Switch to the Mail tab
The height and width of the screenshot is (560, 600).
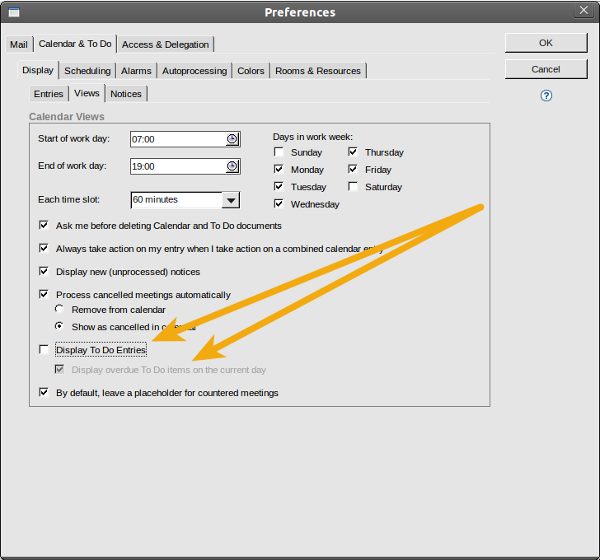(x=19, y=44)
